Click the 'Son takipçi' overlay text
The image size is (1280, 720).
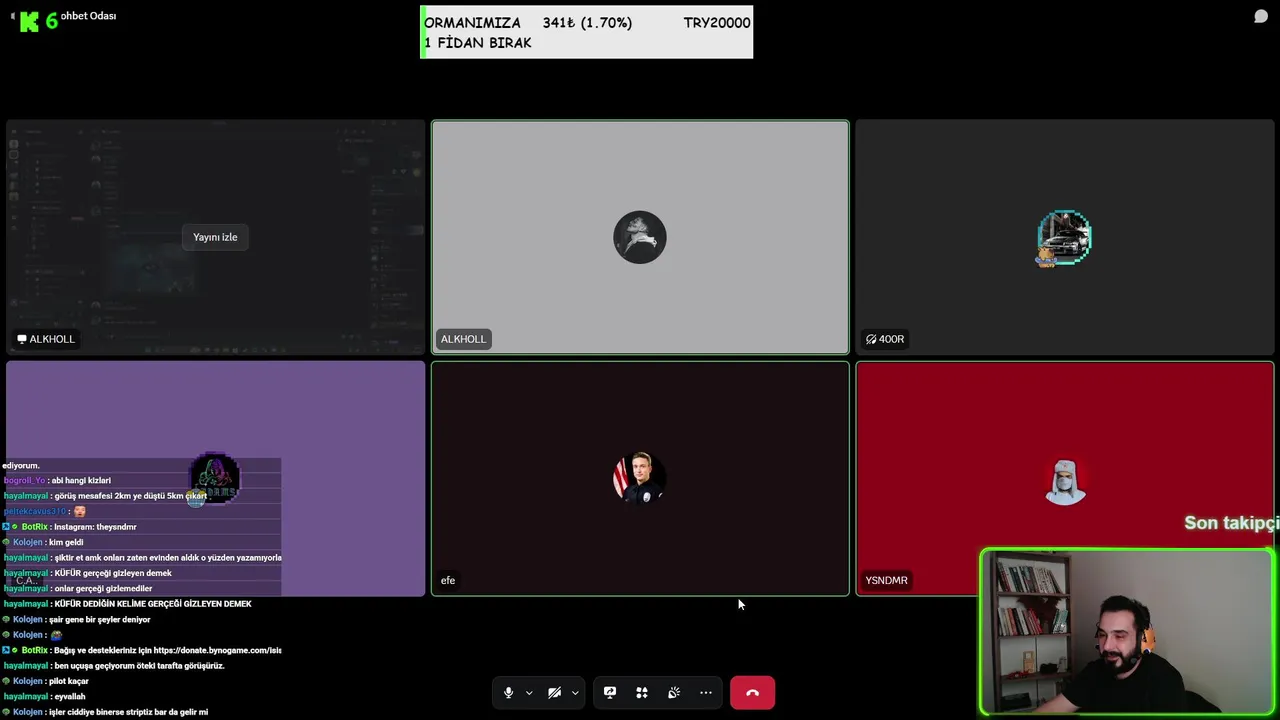1231,523
